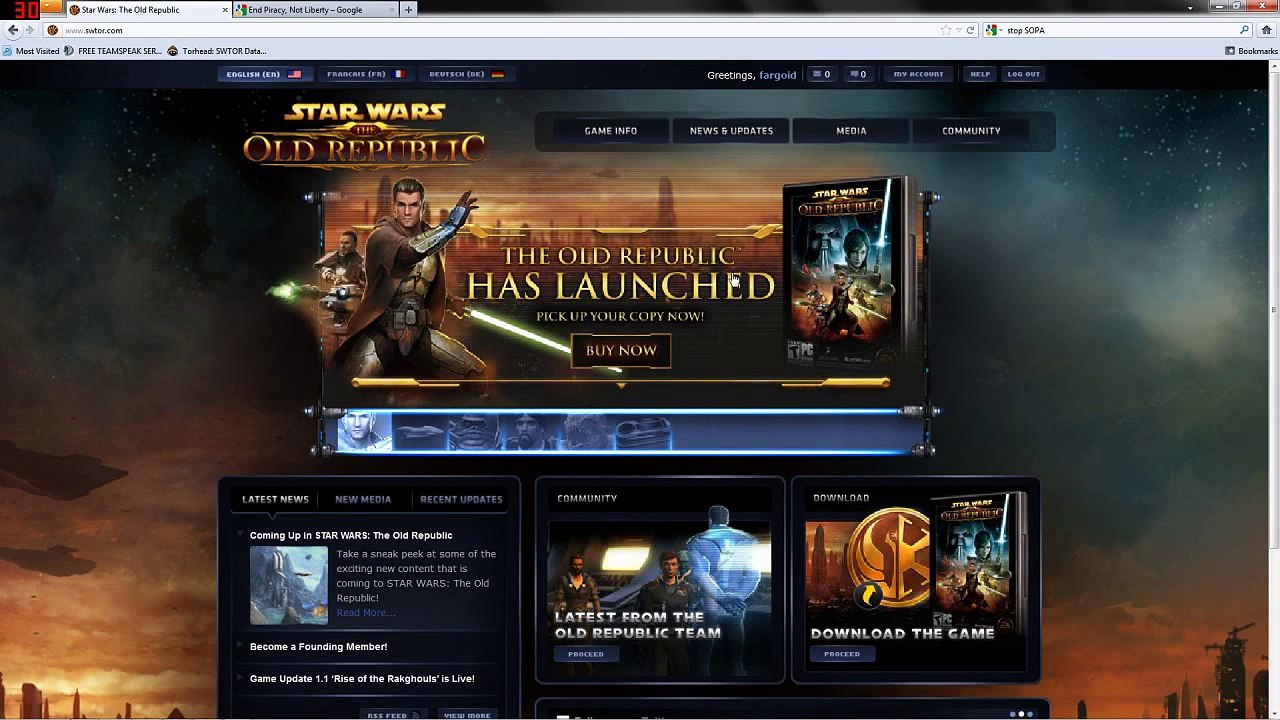Click Proceed under Download panel

point(842,654)
